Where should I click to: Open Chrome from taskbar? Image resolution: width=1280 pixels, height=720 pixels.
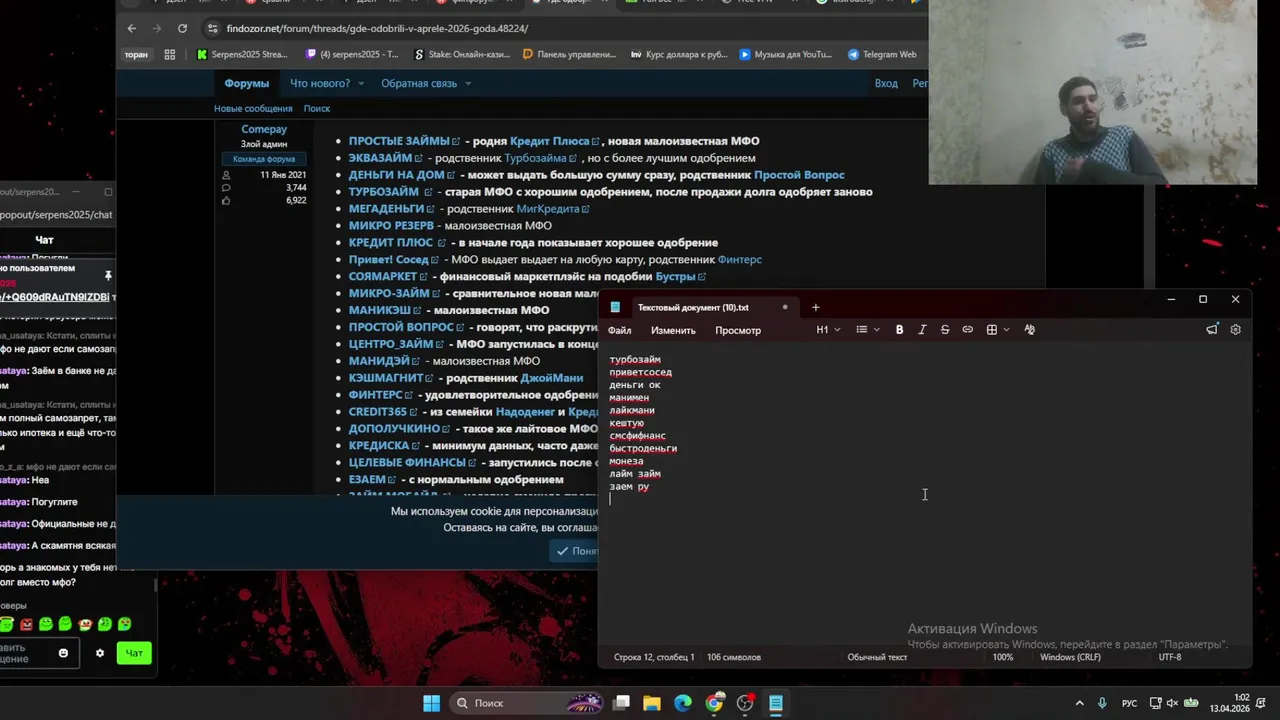click(714, 703)
